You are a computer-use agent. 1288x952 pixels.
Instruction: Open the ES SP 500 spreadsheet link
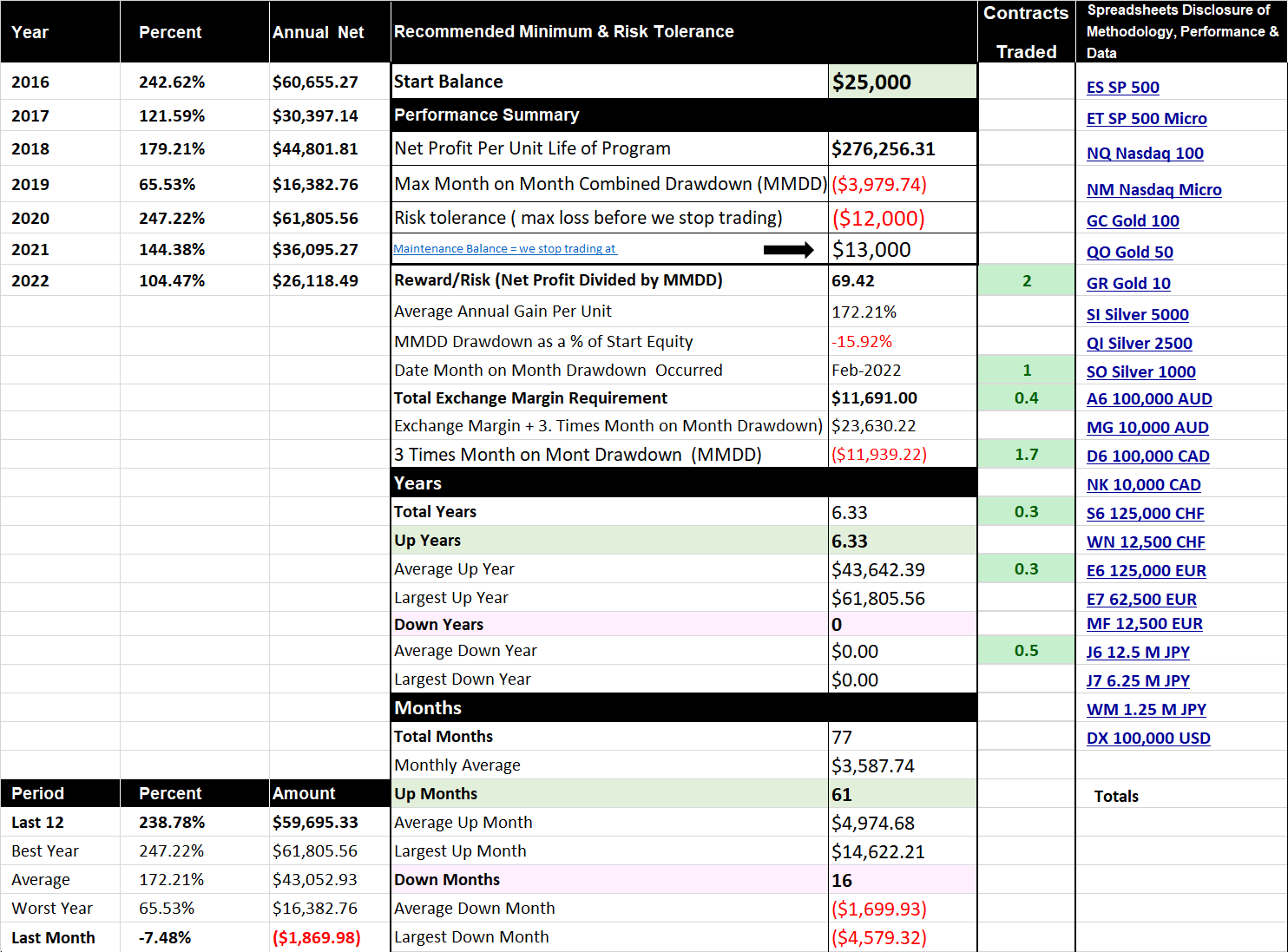1122,88
